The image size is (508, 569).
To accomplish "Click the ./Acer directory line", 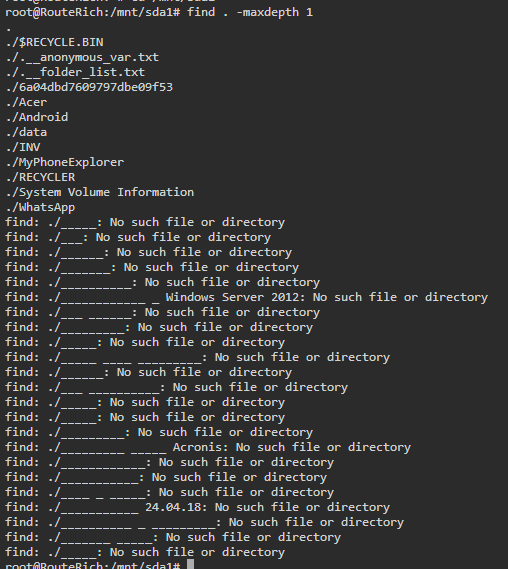I will pyautogui.click(x=26, y=102).
